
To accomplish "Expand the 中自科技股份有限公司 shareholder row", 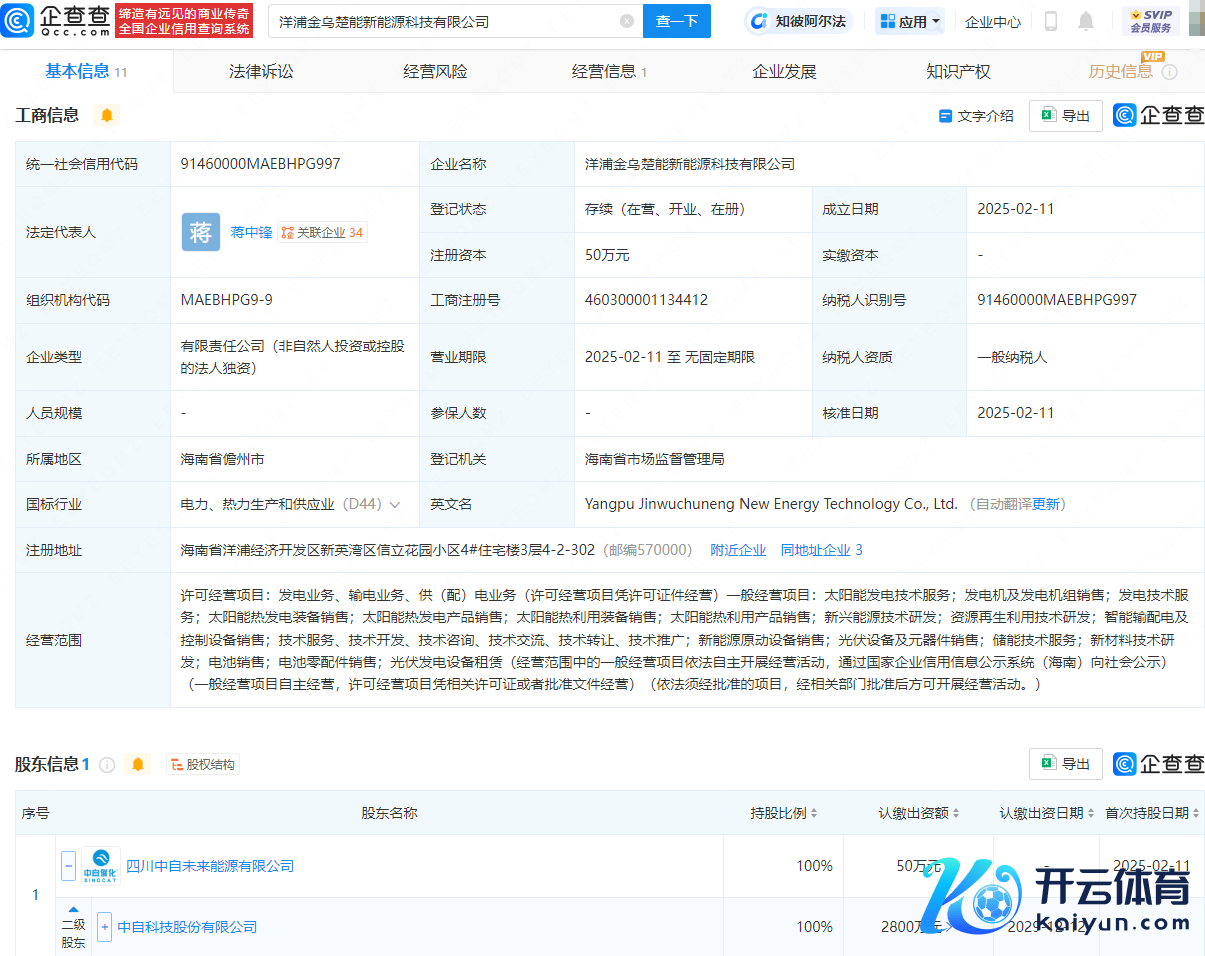I will click(x=104, y=927).
